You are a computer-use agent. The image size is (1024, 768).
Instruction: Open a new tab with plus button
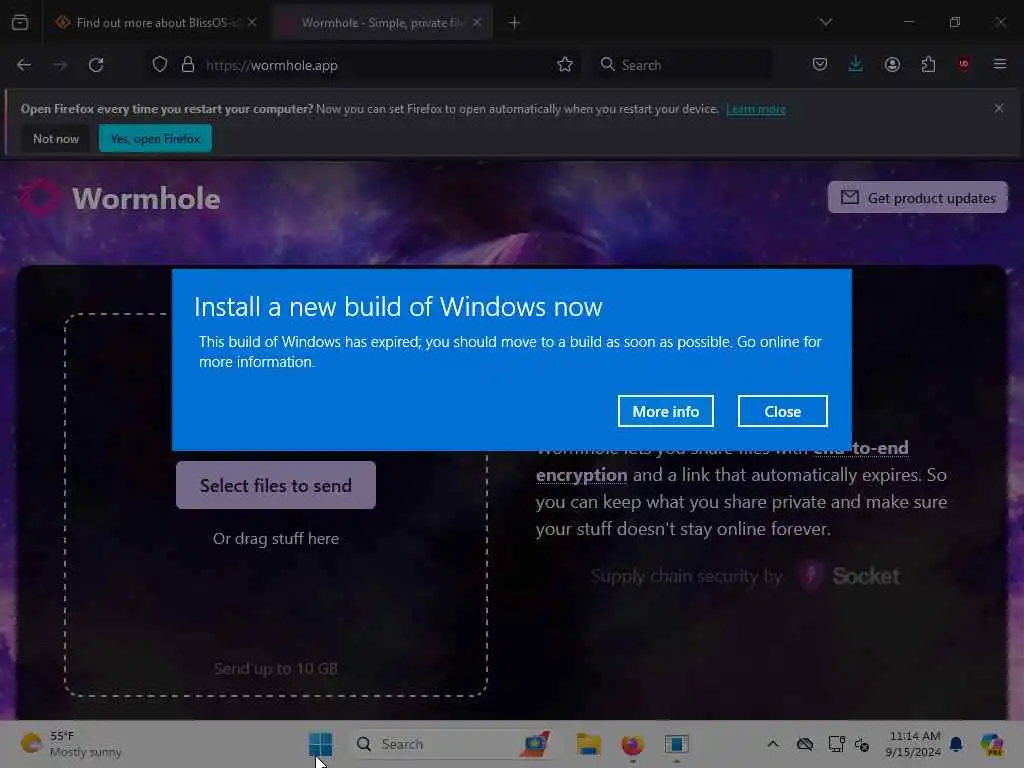[x=514, y=23]
